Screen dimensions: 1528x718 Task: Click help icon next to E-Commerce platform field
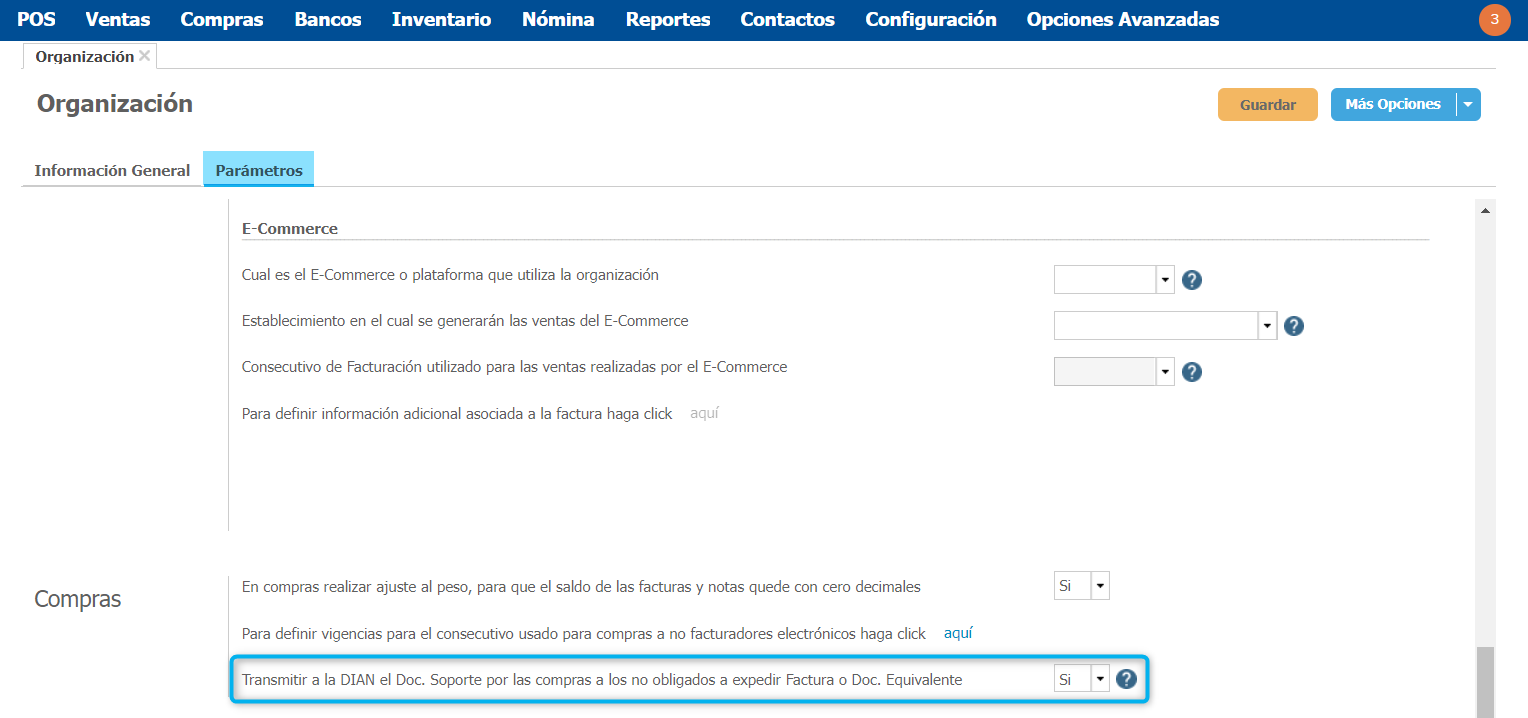coord(1191,280)
